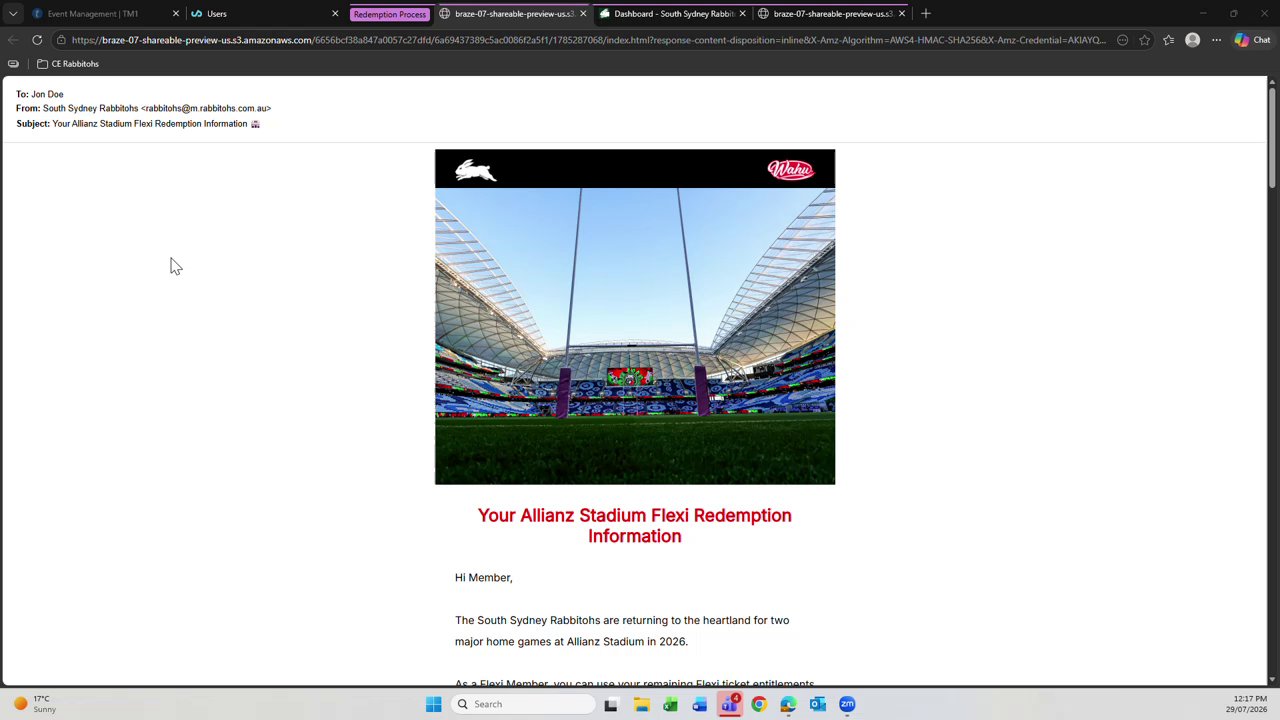Open browser settings and more menu

[1216, 40]
